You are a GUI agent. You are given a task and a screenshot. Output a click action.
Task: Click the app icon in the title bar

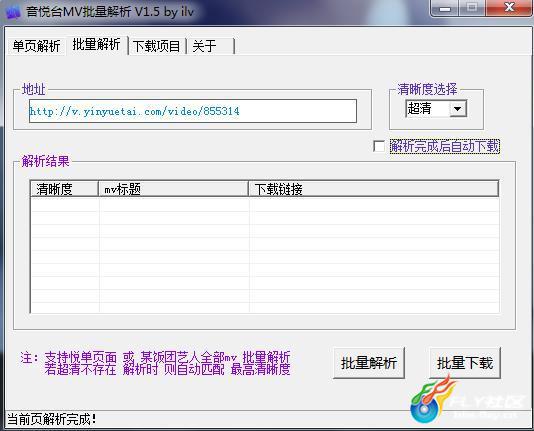click(x=13, y=12)
